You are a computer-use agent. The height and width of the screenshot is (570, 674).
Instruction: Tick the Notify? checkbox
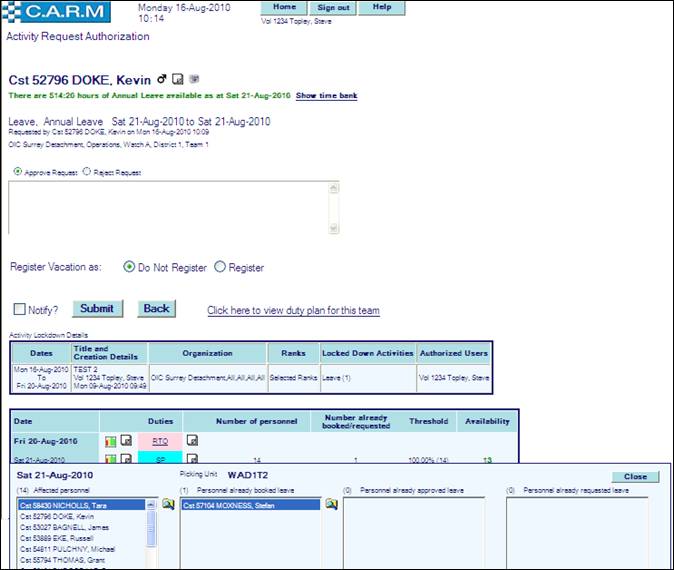point(20,309)
